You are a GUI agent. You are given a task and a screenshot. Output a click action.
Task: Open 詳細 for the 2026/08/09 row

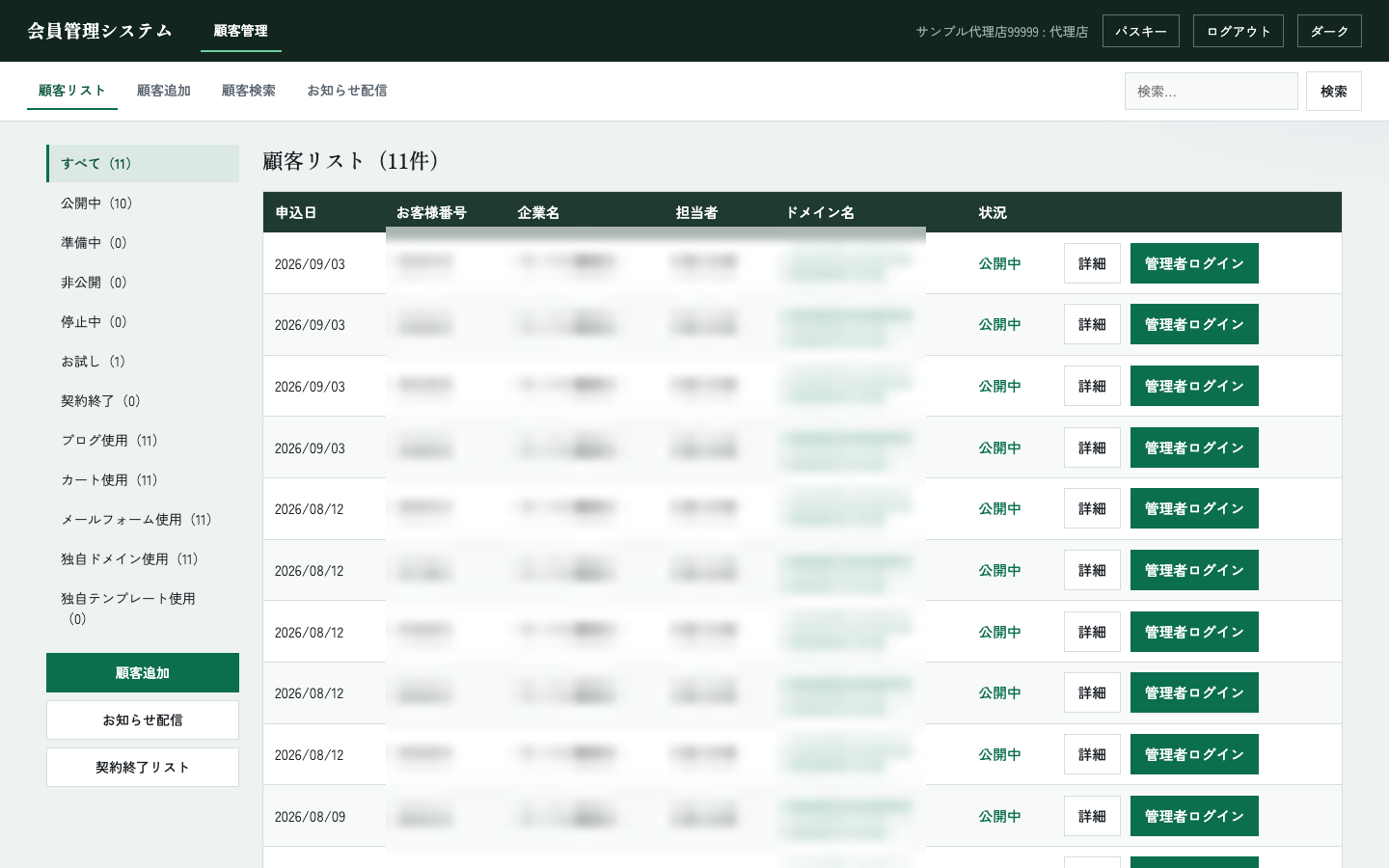1092,816
